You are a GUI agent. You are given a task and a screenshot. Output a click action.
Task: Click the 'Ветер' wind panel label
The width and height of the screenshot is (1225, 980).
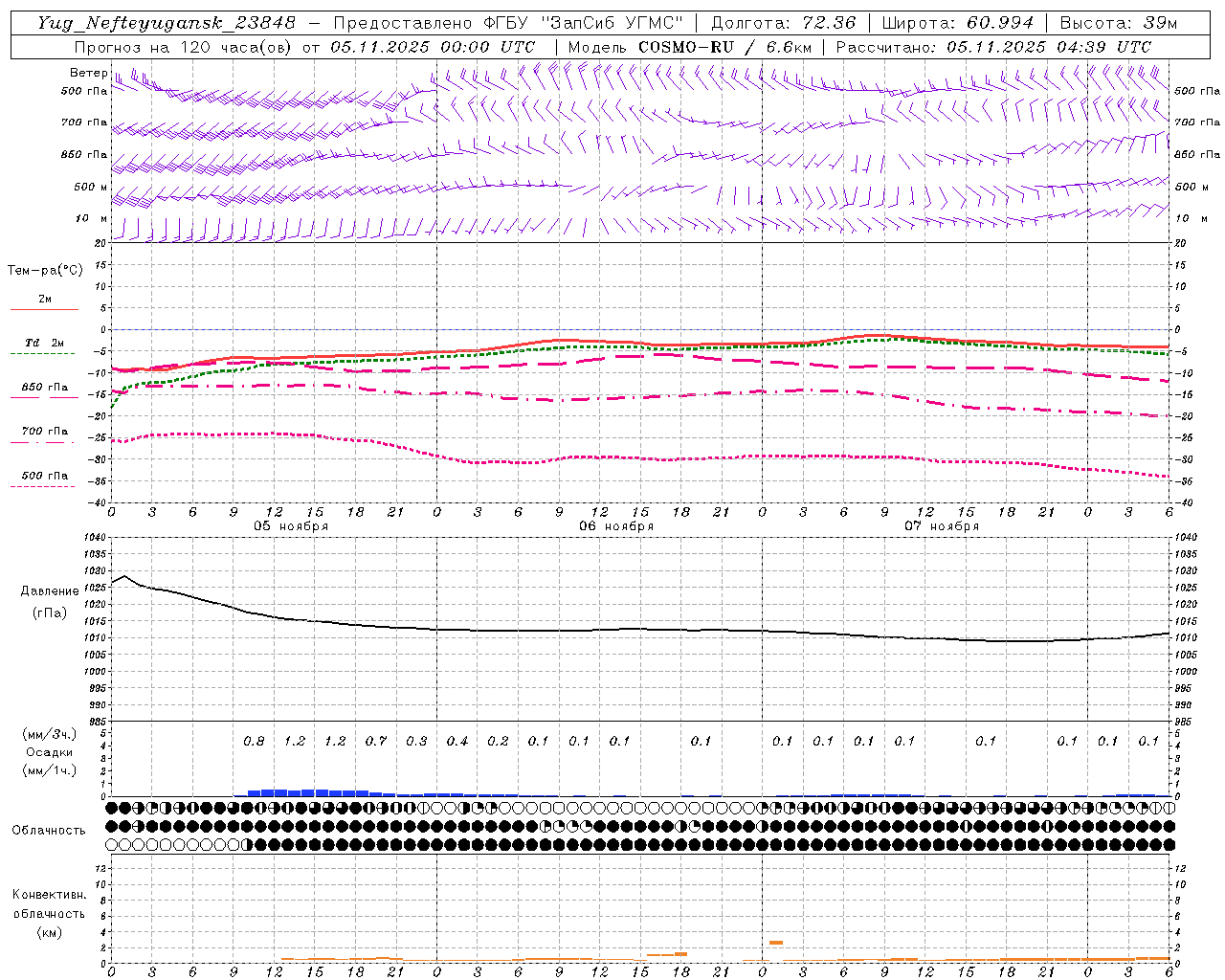88,73
